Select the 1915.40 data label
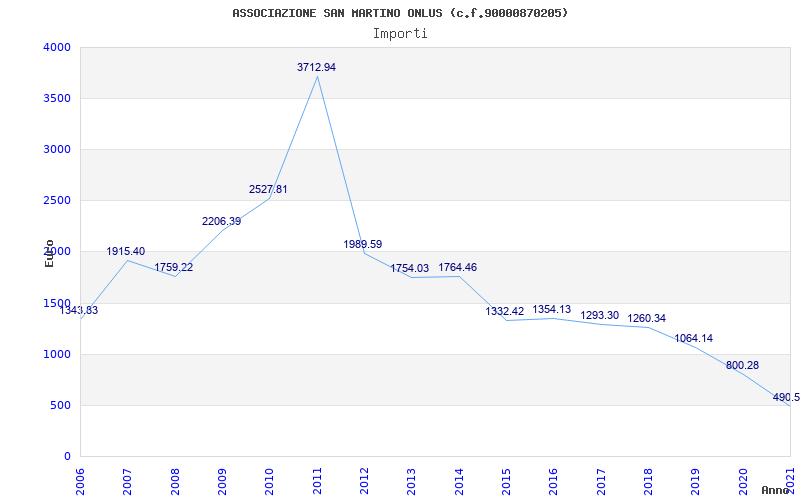 pyautogui.click(x=126, y=252)
